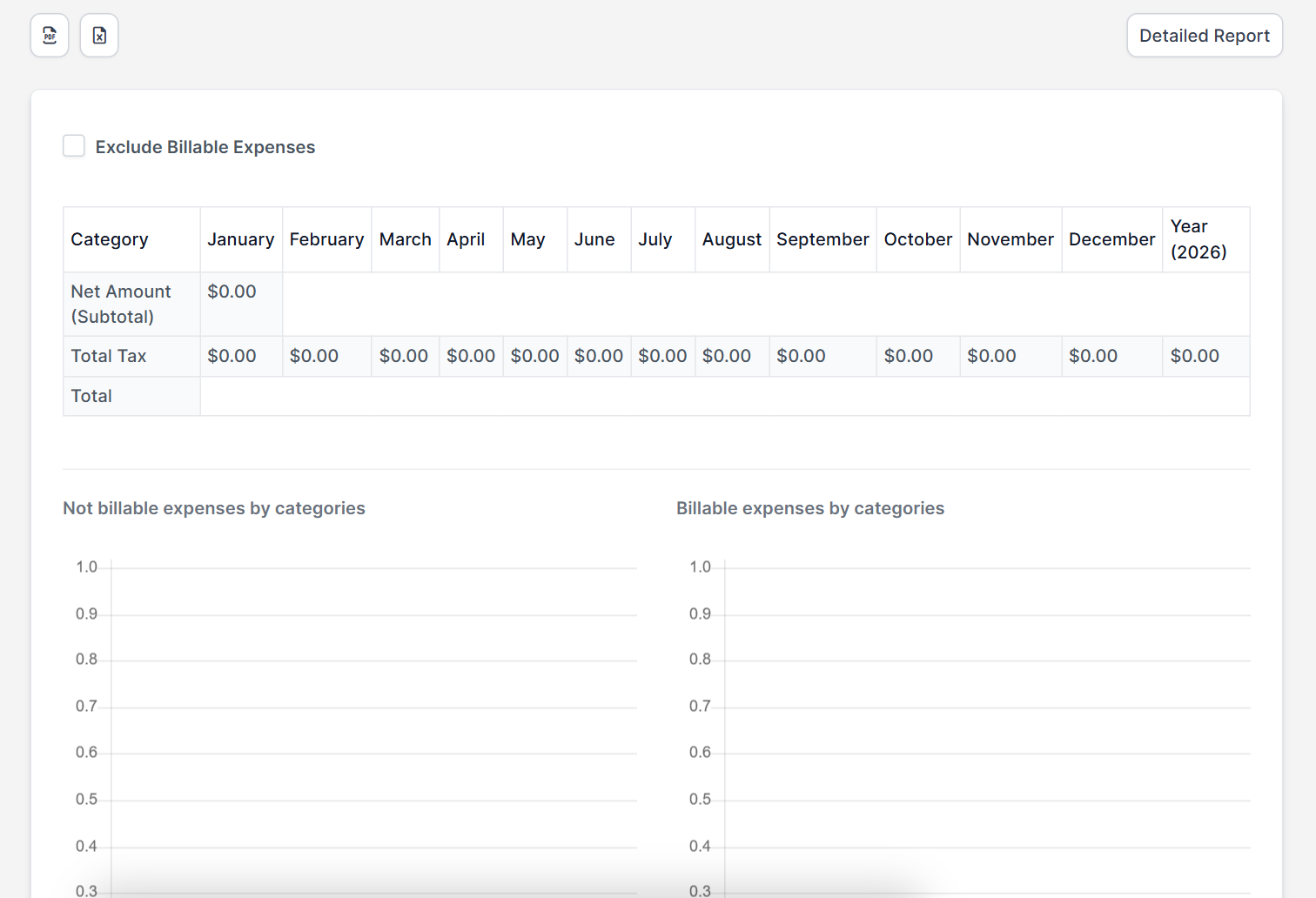The height and width of the screenshot is (898, 1316).
Task: Open the Detailed Report
Action: click(x=1205, y=36)
